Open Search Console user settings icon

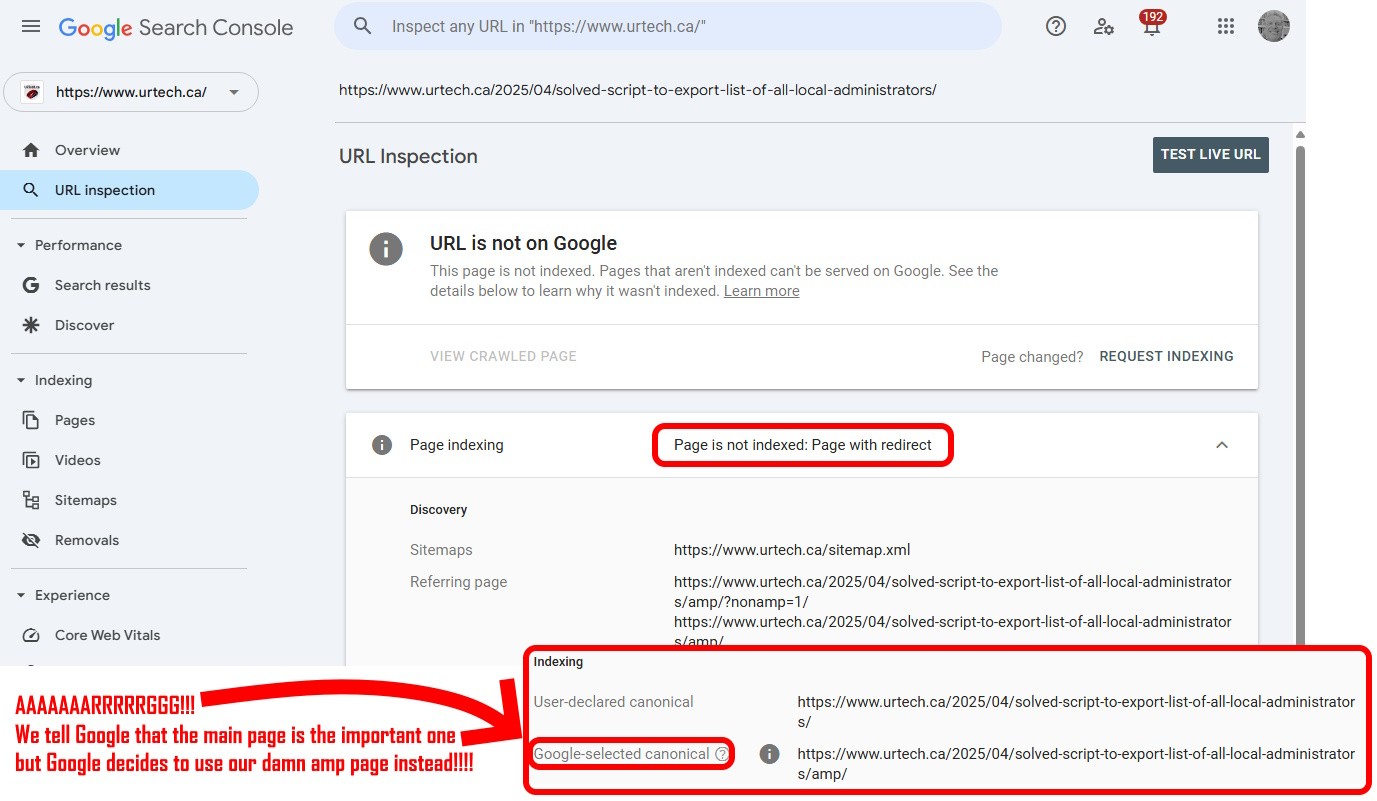click(x=1104, y=27)
